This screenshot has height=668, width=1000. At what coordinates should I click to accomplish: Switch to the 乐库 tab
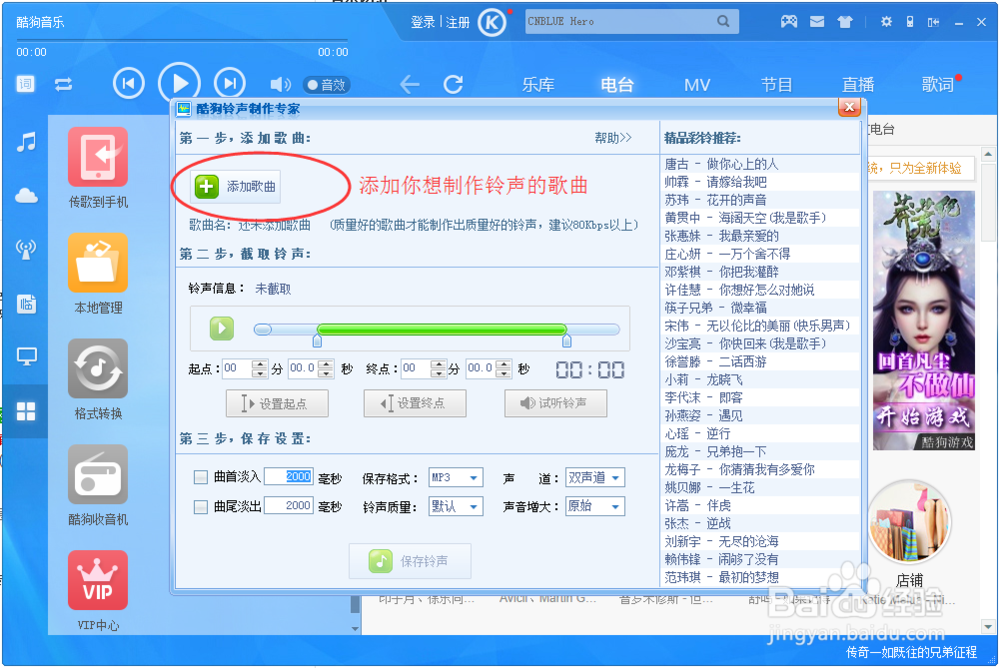click(x=538, y=84)
